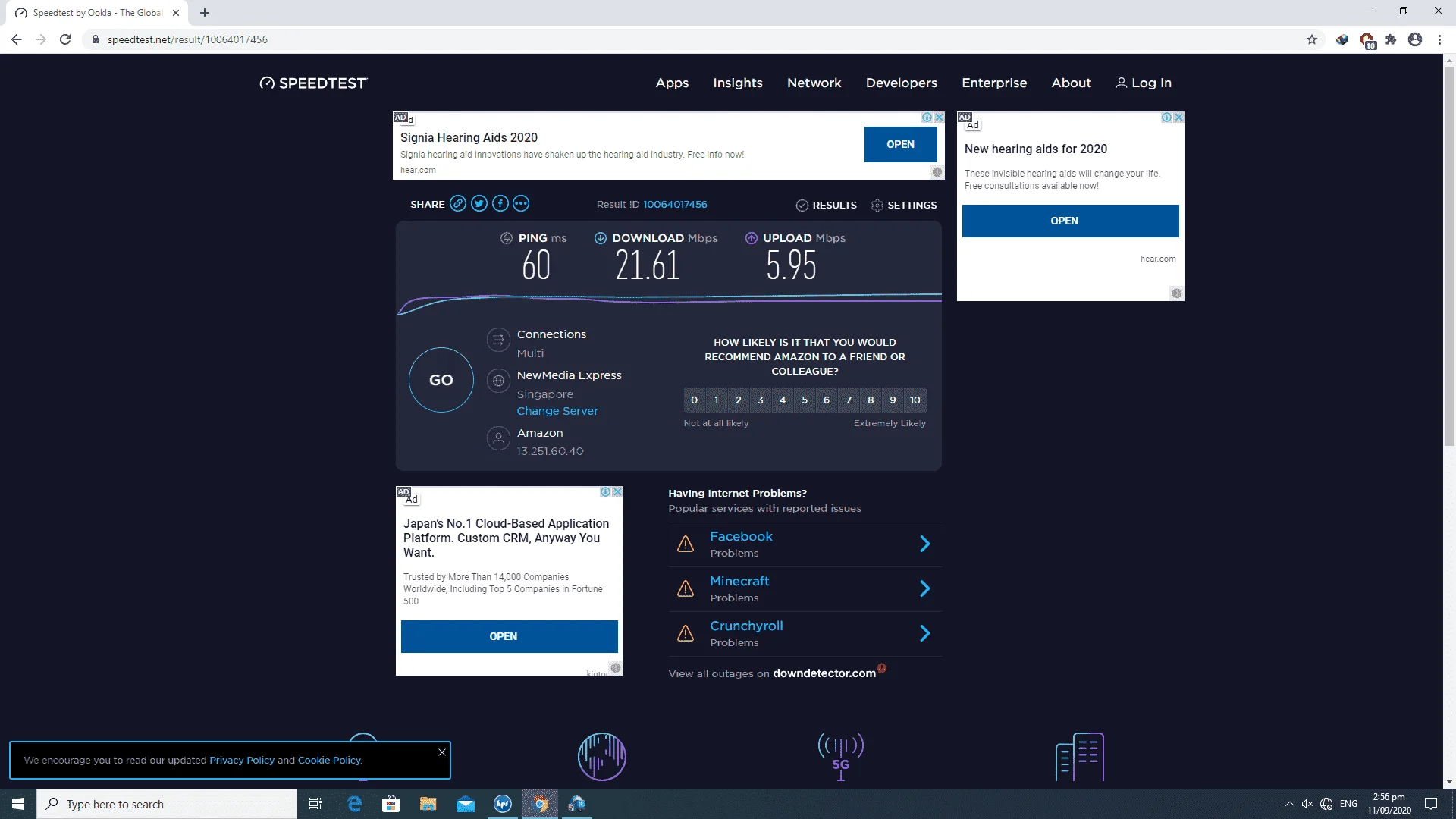
Task: Select rating 6 on the recommendation scale
Action: click(827, 400)
